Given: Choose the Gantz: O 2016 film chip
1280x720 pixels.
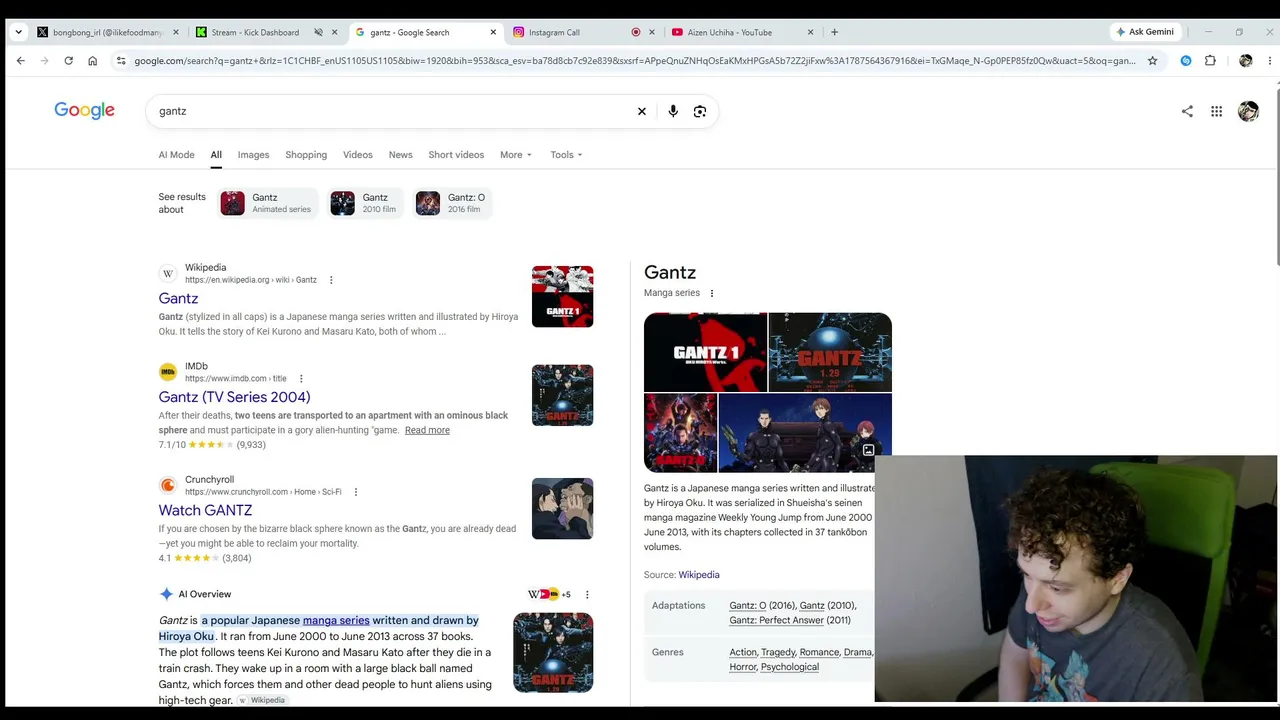Looking at the screenshot, I should [x=452, y=203].
